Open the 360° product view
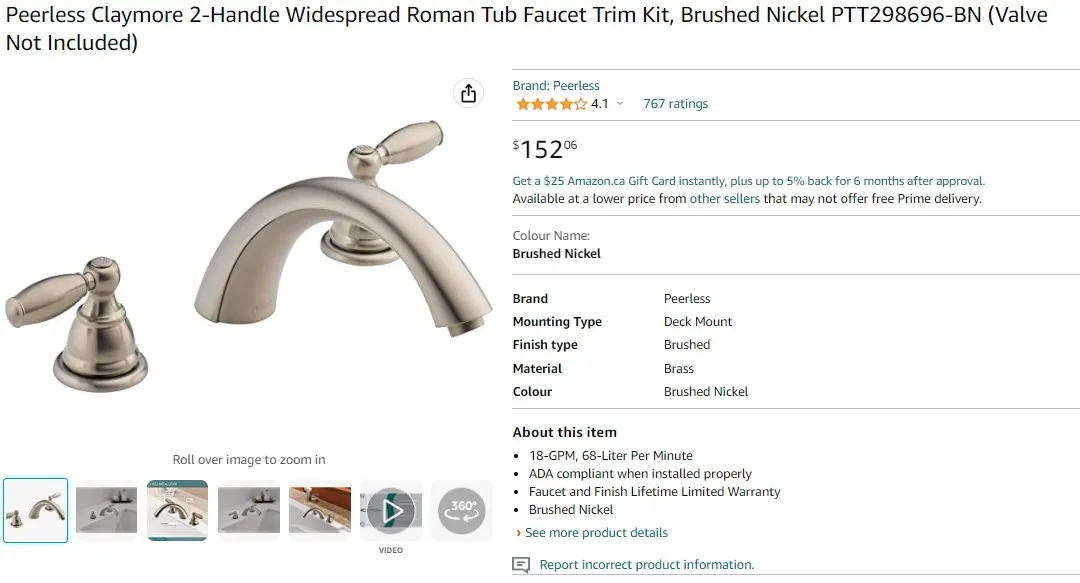The width and height of the screenshot is (1080, 583). 461,510
